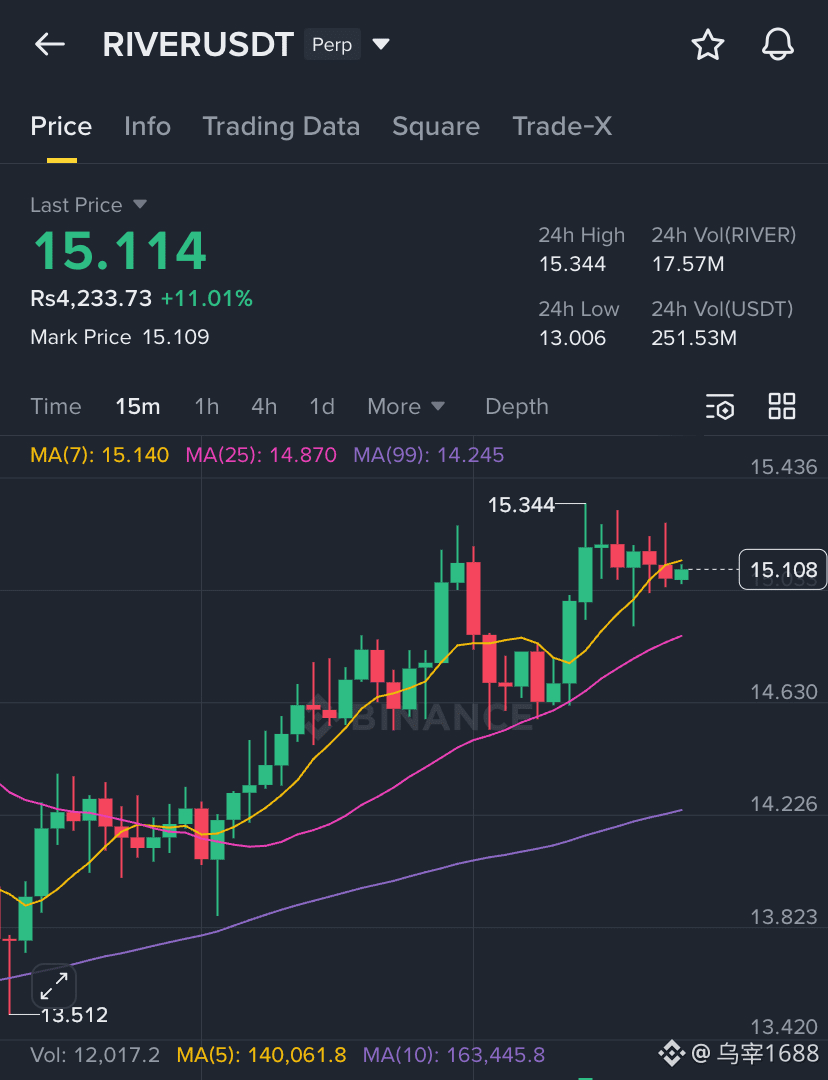The image size is (828, 1080).
Task: Click the +11.01% change value
Action: 207,298
